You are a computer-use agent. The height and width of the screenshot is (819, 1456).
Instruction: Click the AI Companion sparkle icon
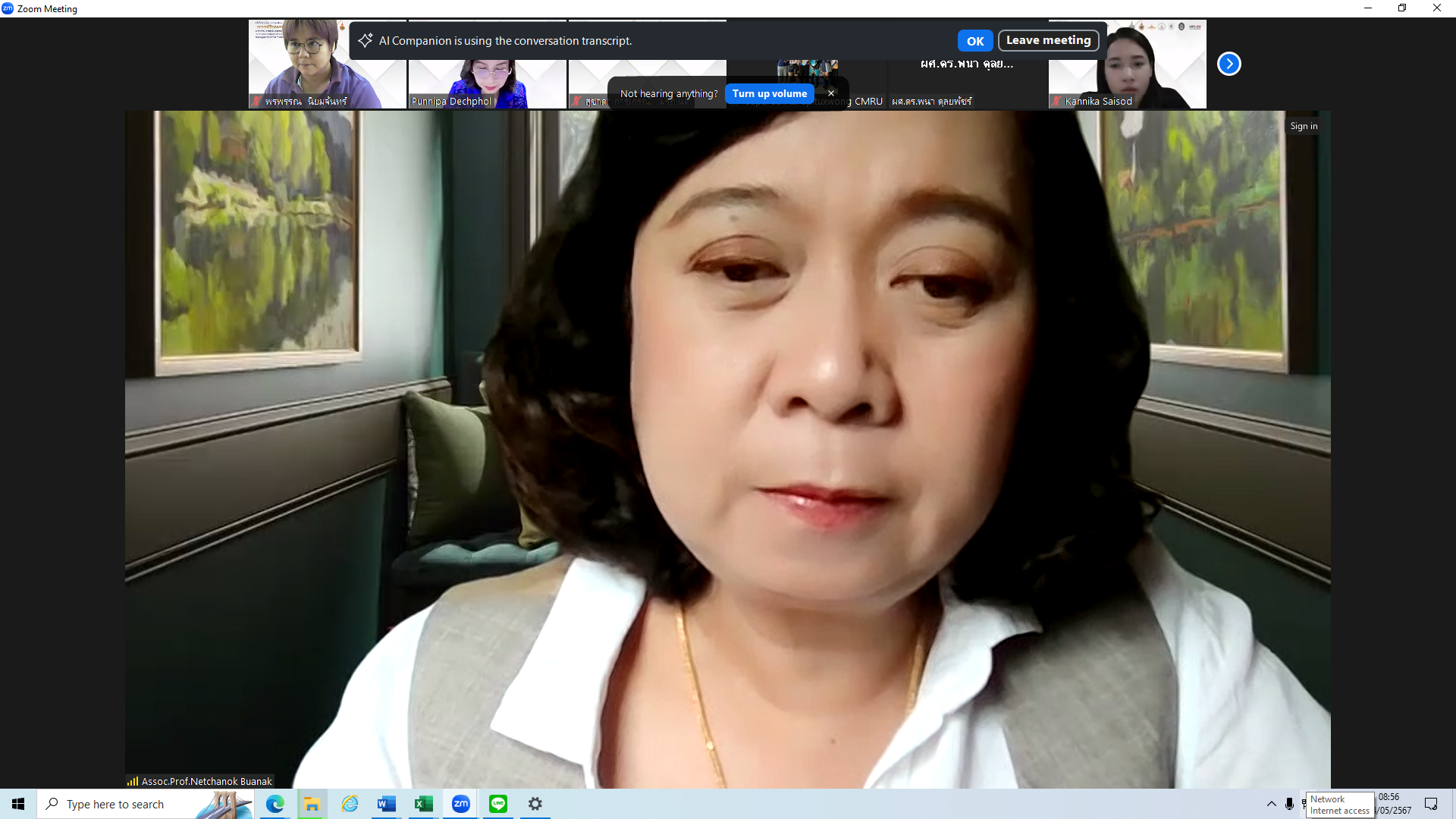click(365, 40)
